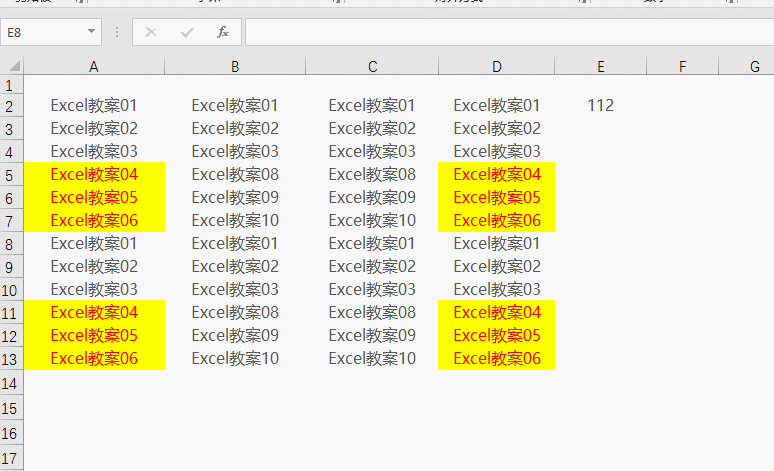Click yellow cell A5 Excel教案04
Image resolution: width=774 pixels, height=471 pixels.
coord(94,174)
